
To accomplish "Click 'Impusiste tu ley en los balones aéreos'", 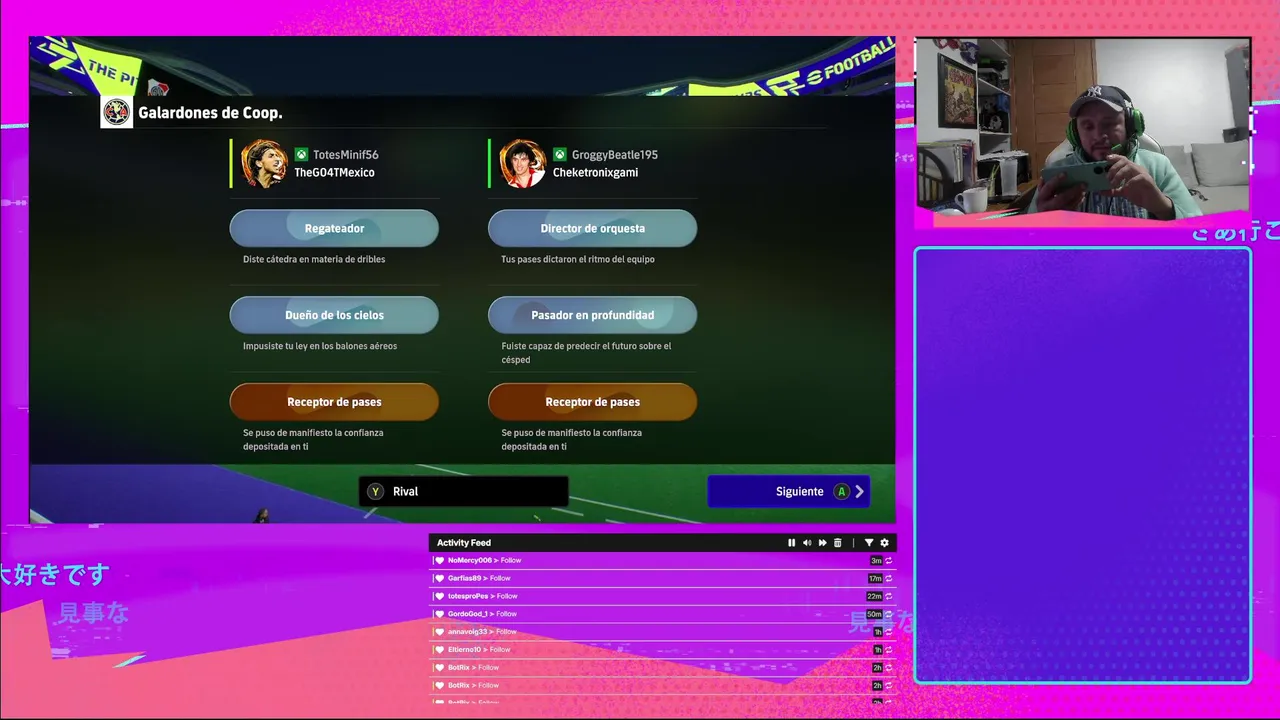I will click(x=320, y=346).
